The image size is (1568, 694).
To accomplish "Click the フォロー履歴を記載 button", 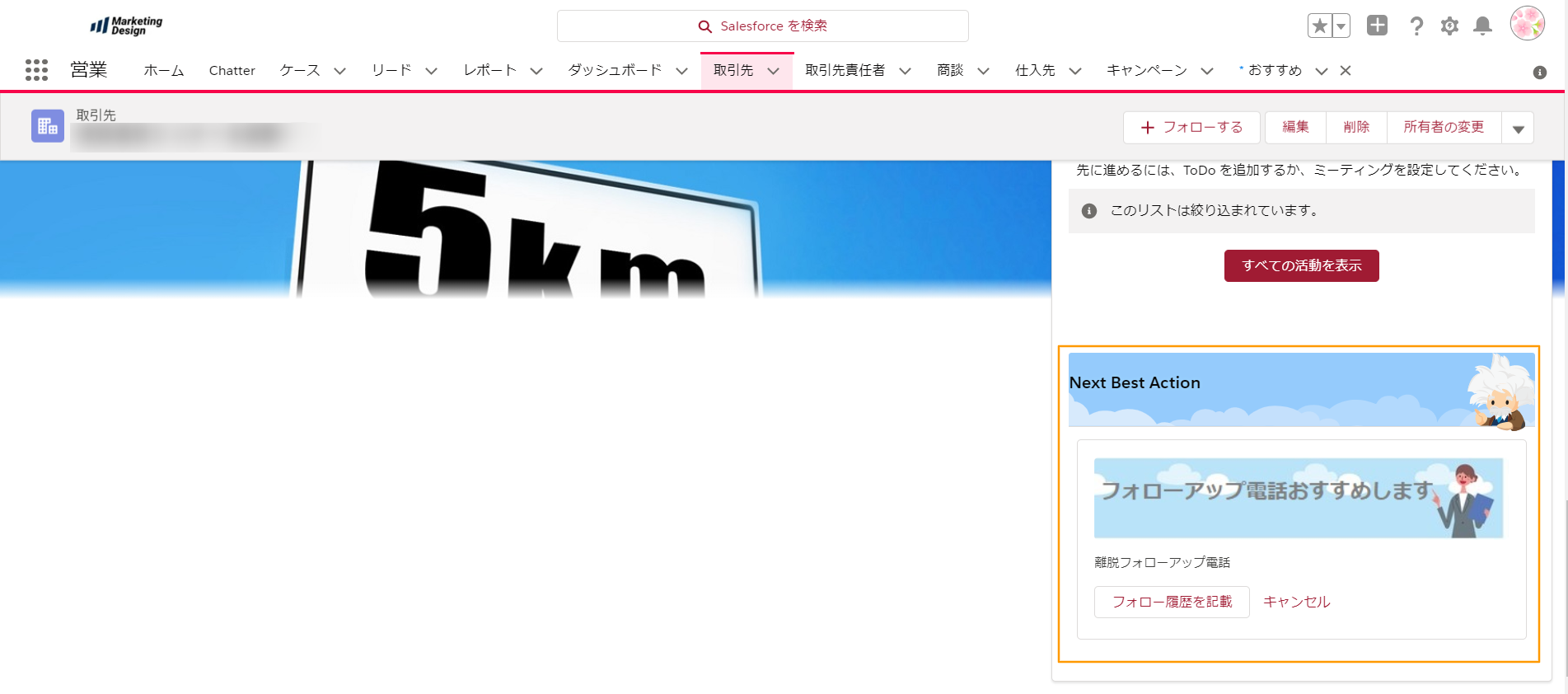I will [1171, 602].
